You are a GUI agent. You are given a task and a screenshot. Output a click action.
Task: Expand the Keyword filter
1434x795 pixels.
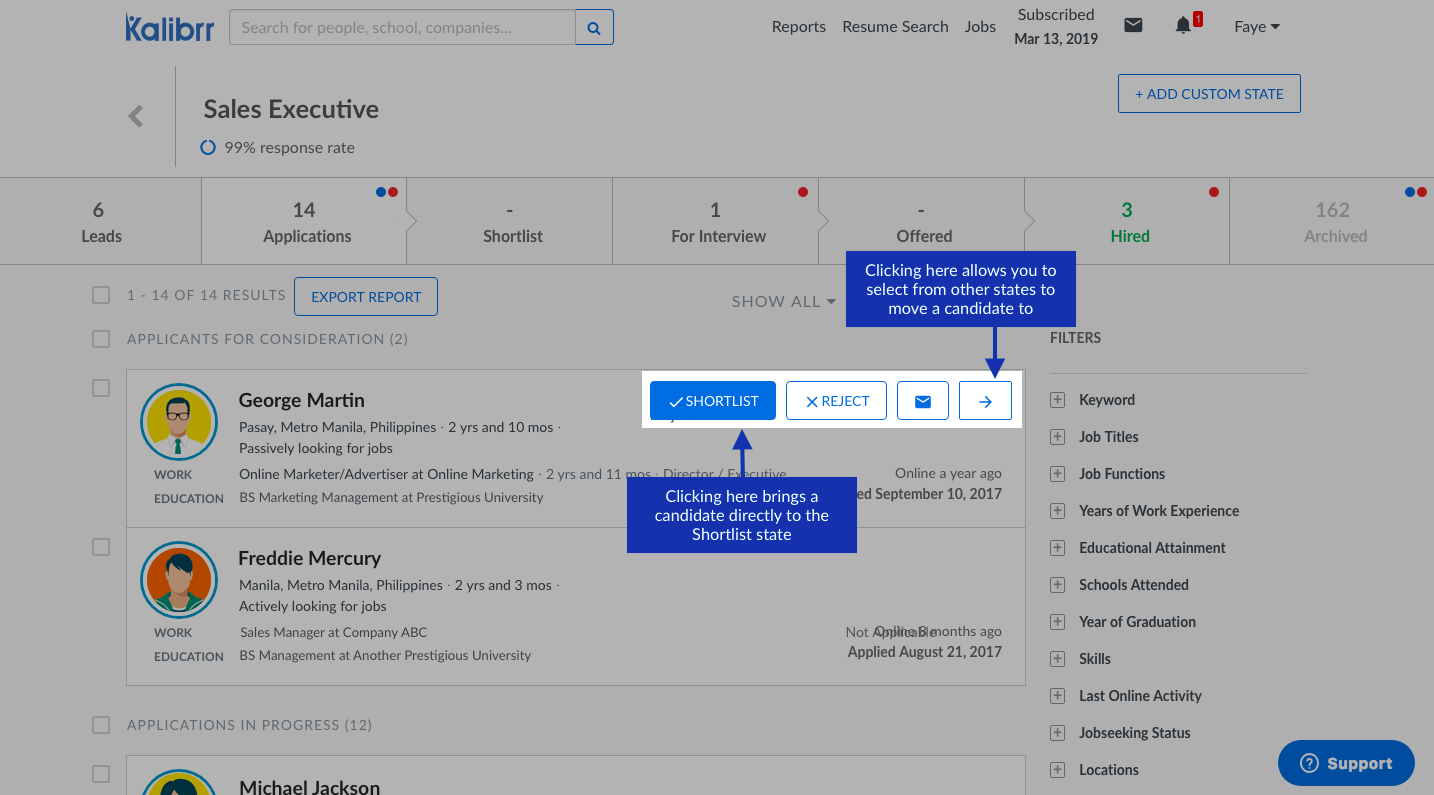(x=1057, y=400)
